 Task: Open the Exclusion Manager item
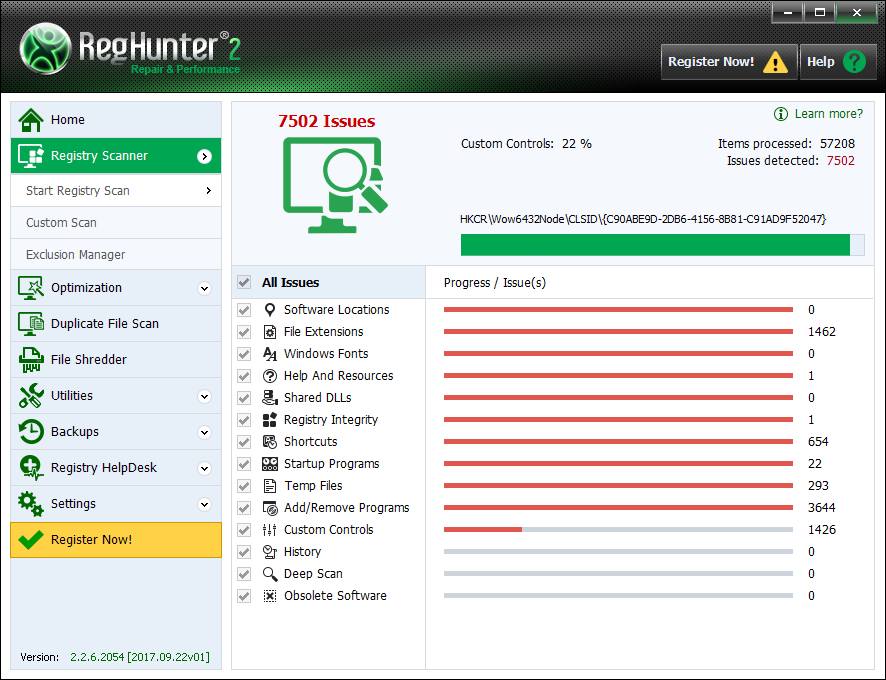[116, 254]
